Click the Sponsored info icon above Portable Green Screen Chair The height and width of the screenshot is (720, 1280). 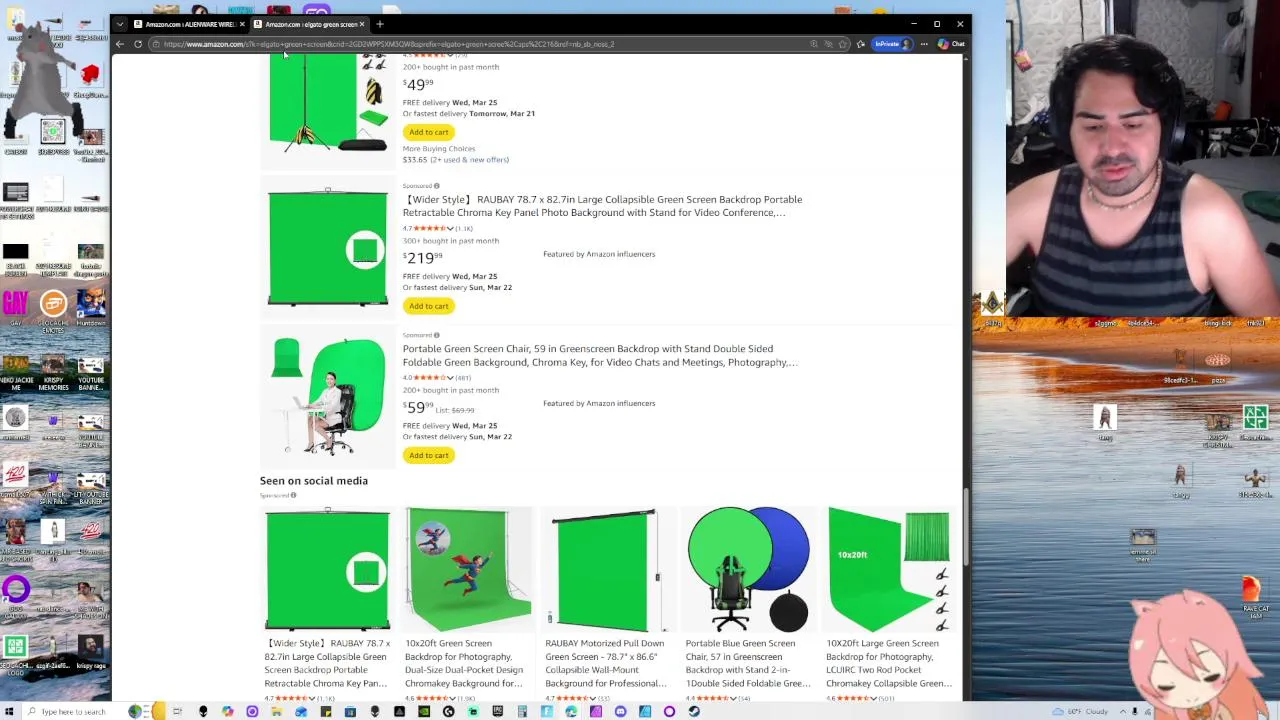436,335
